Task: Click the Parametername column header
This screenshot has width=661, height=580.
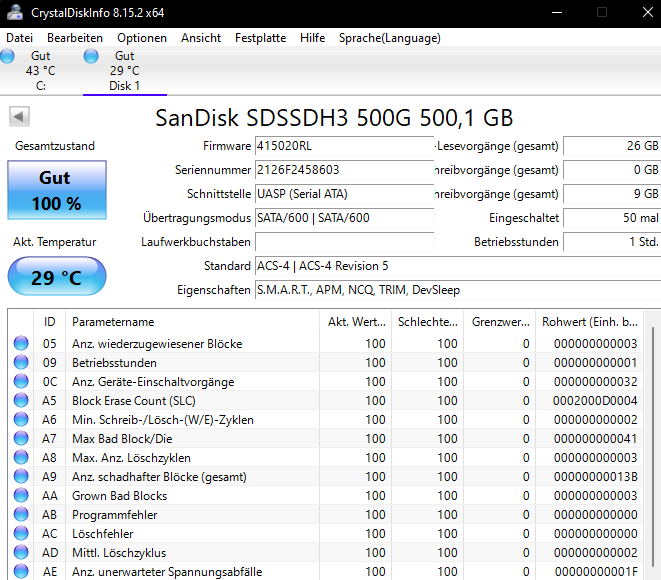Action: 193,322
